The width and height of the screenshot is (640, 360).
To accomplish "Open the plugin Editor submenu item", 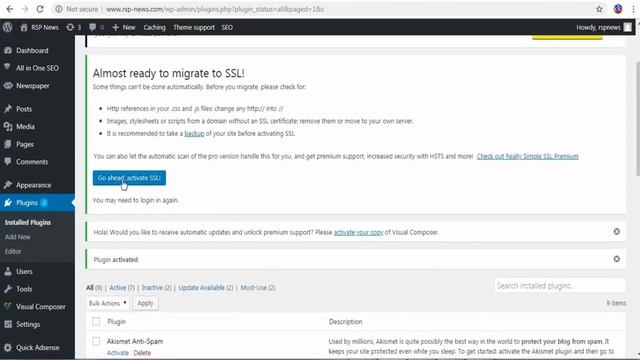I will (13, 251).
